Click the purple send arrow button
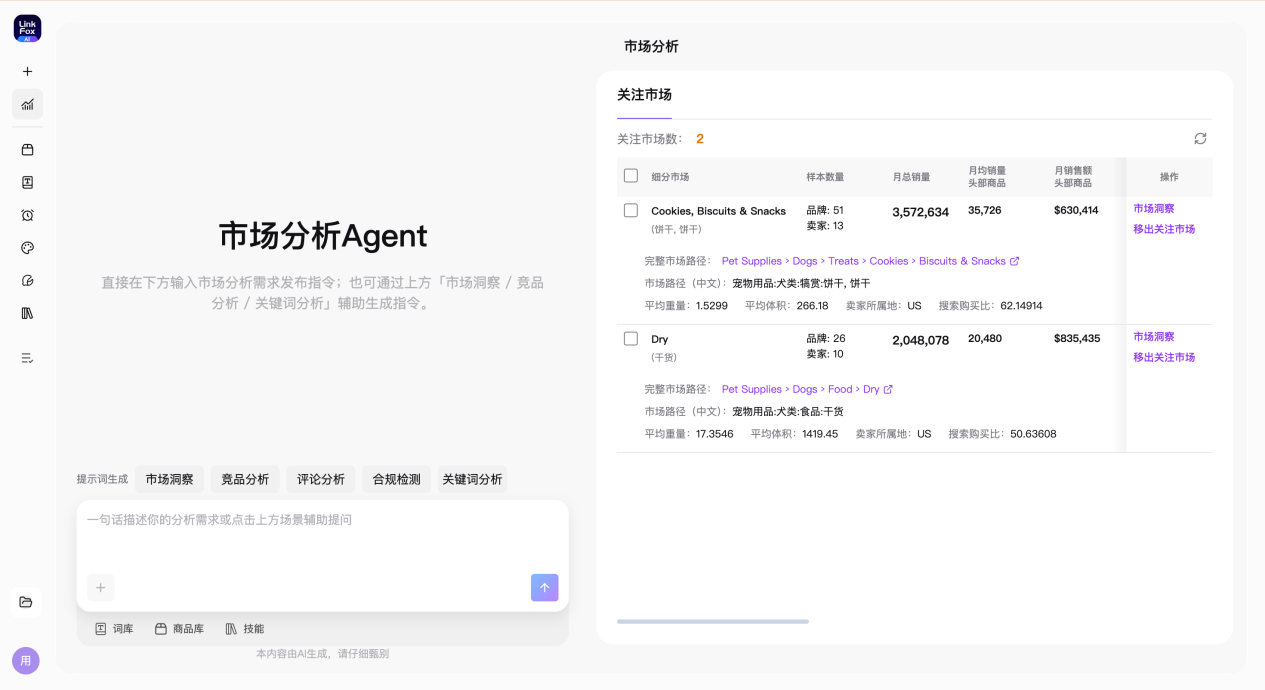1265x690 pixels. point(544,587)
